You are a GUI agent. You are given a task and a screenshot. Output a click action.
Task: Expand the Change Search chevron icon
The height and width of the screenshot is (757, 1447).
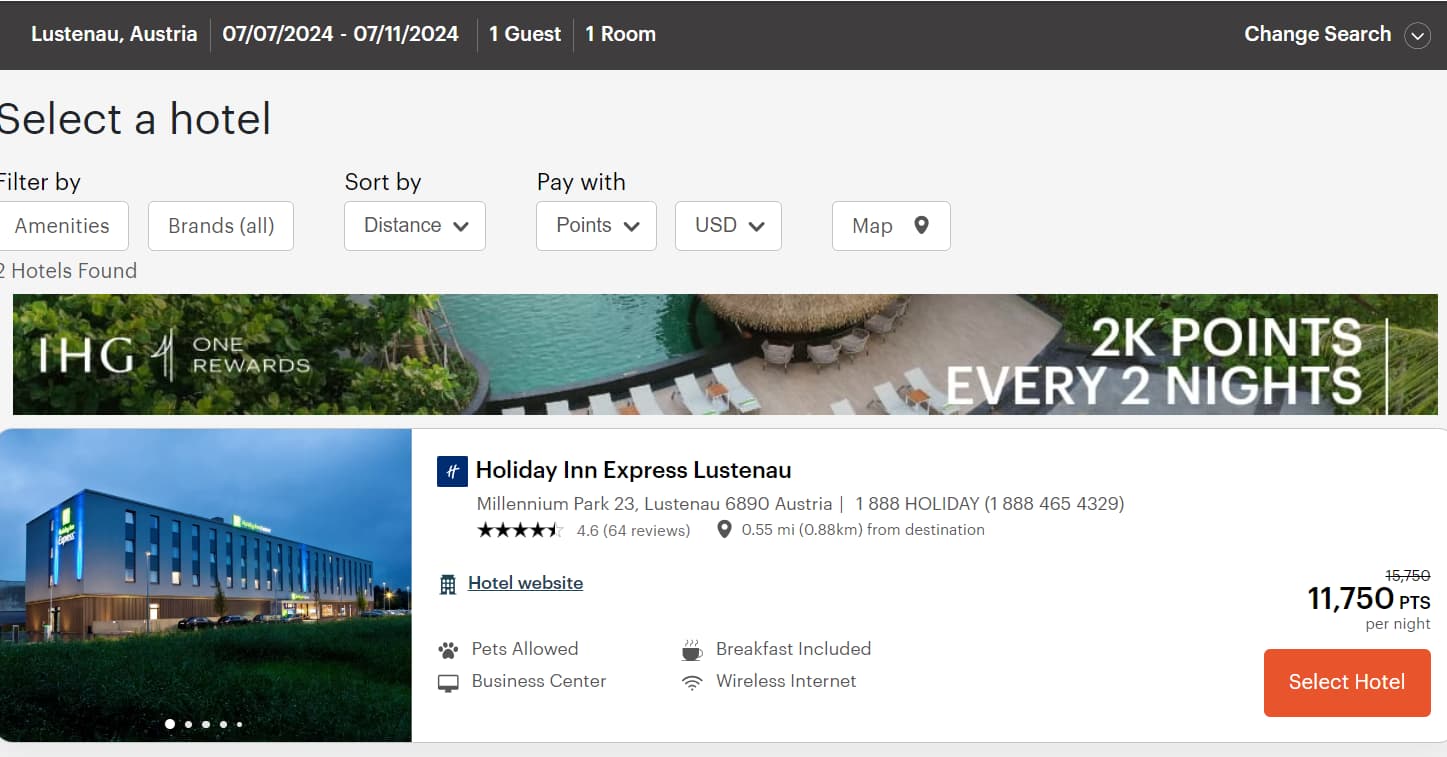pos(1417,35)
